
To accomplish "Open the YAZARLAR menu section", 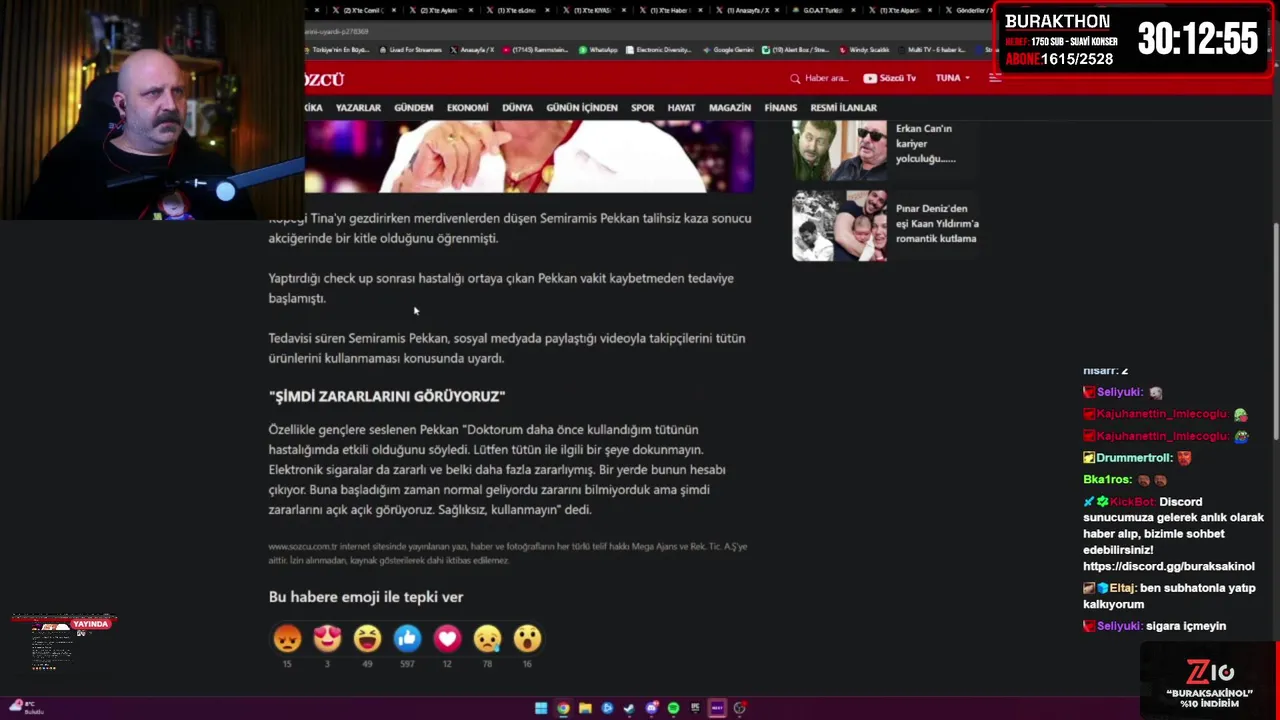I will (x=358, y=108).
